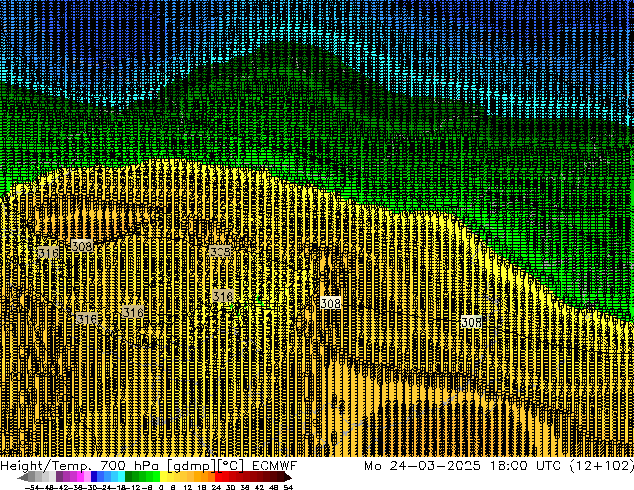Pick the darkest green legend swatch
Viewport: 634px width, 490px height.
[129, 476]
